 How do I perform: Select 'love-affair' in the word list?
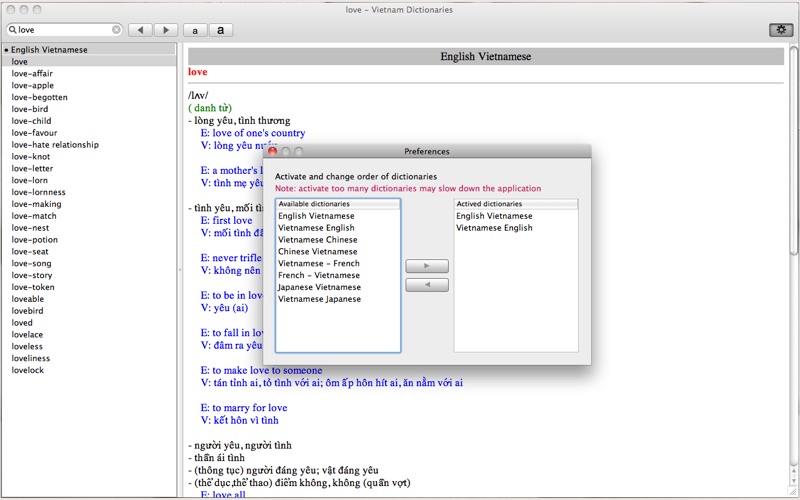click(x=32, y=73)
